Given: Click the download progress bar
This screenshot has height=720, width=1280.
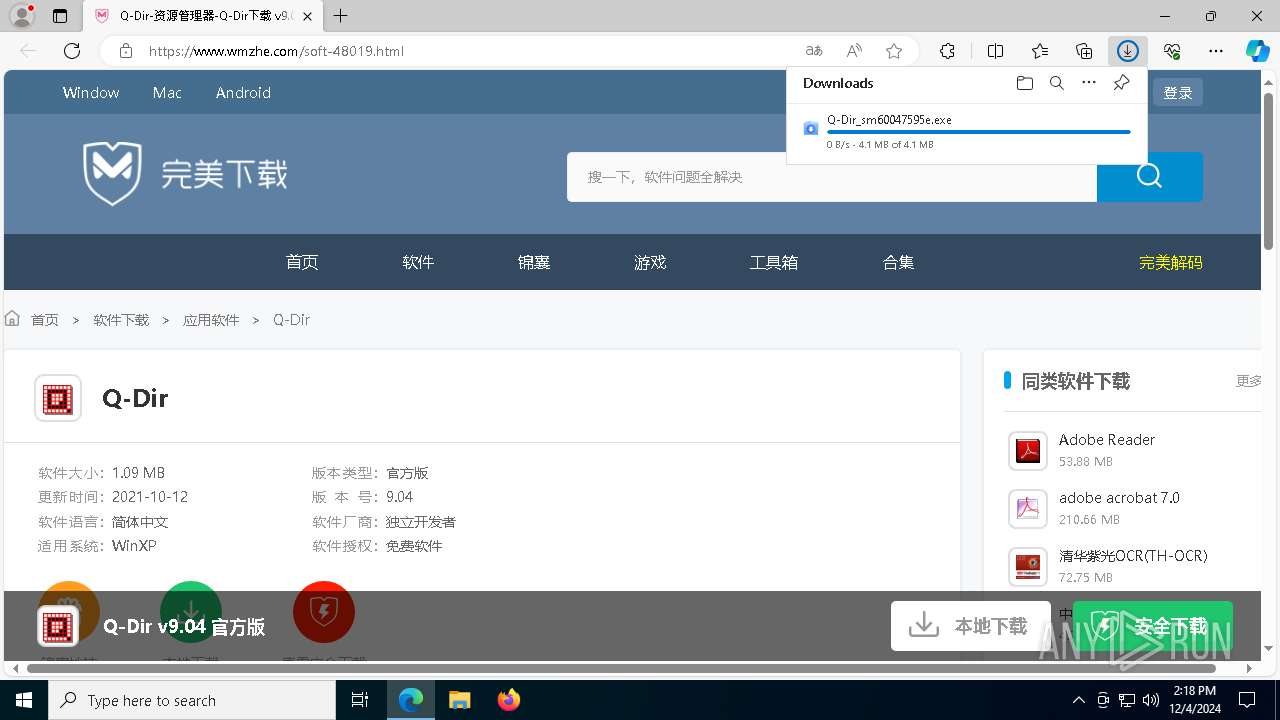Looking at the screenshot, I should [979, 132].
